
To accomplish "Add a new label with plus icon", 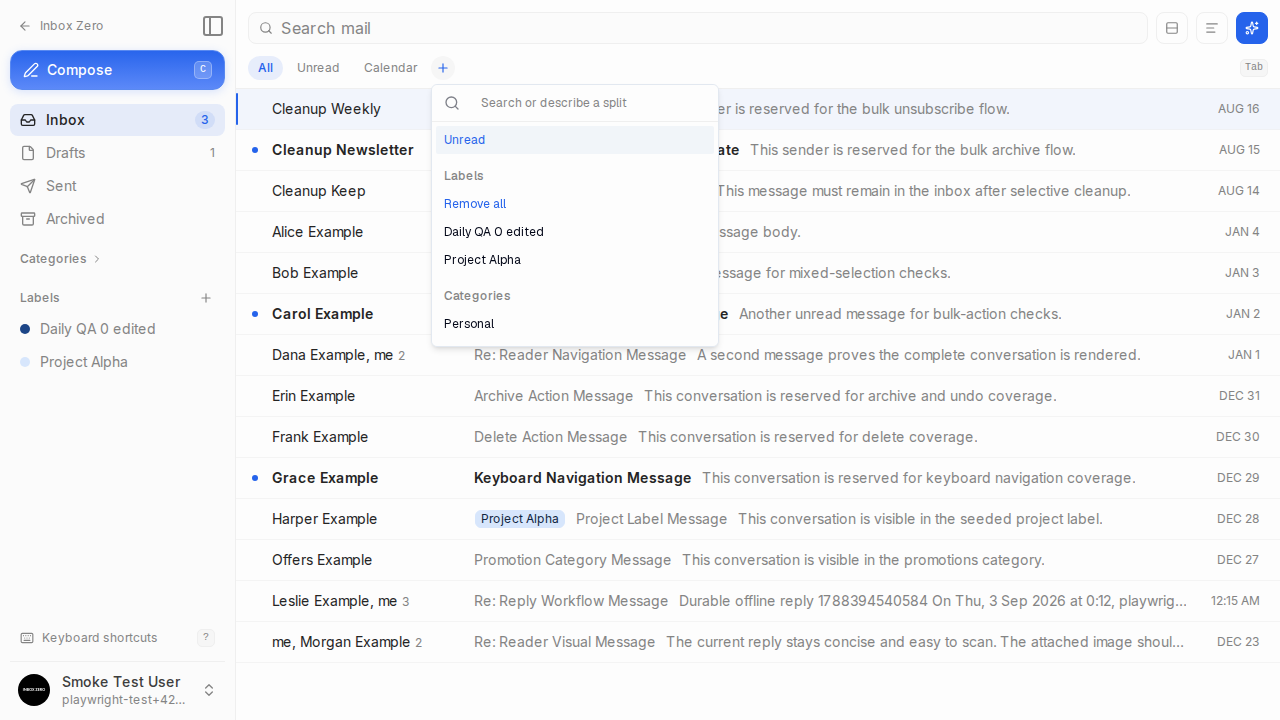I will [206, 298].
